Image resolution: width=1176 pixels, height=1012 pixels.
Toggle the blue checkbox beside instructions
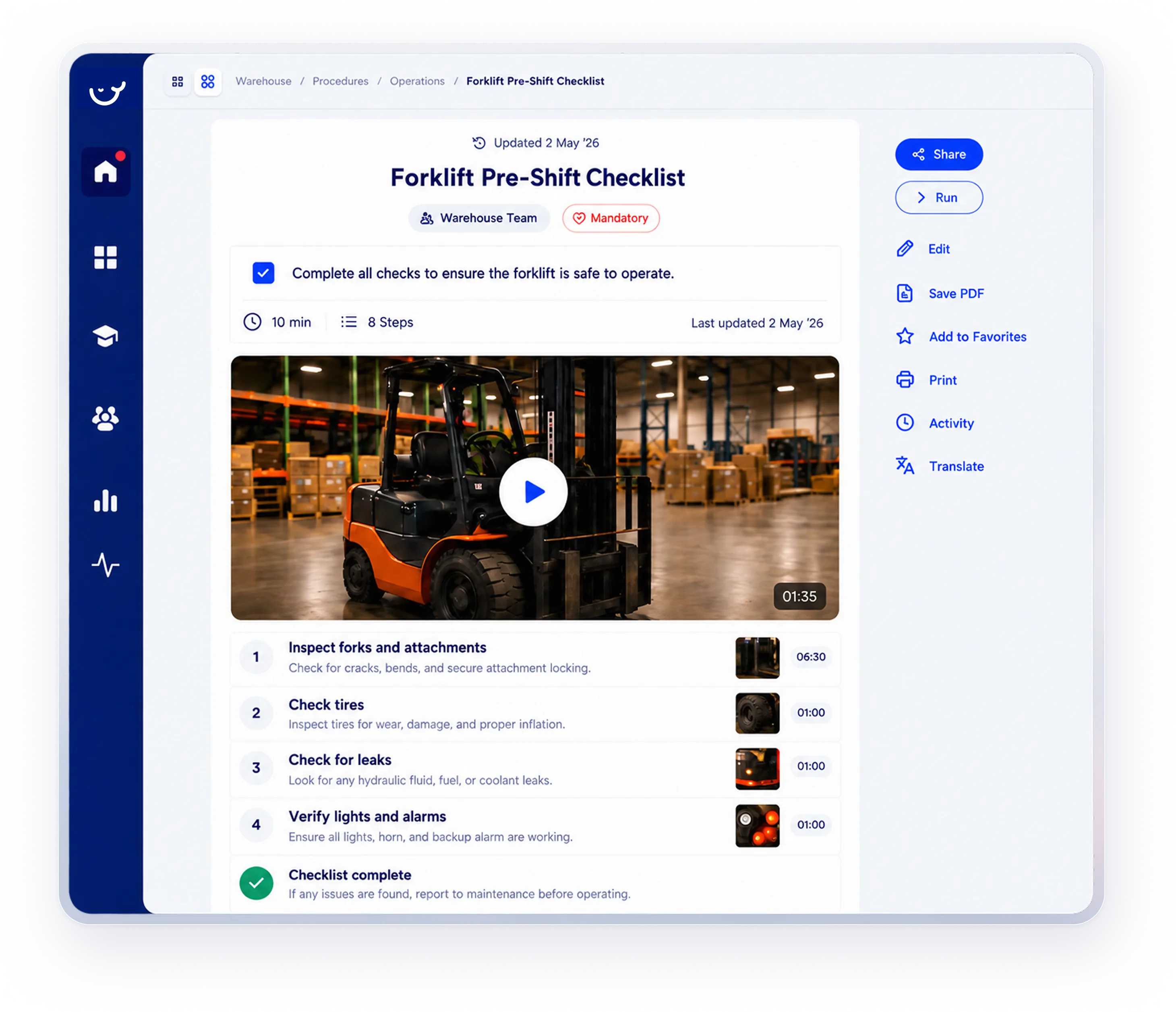coord(263,273)
